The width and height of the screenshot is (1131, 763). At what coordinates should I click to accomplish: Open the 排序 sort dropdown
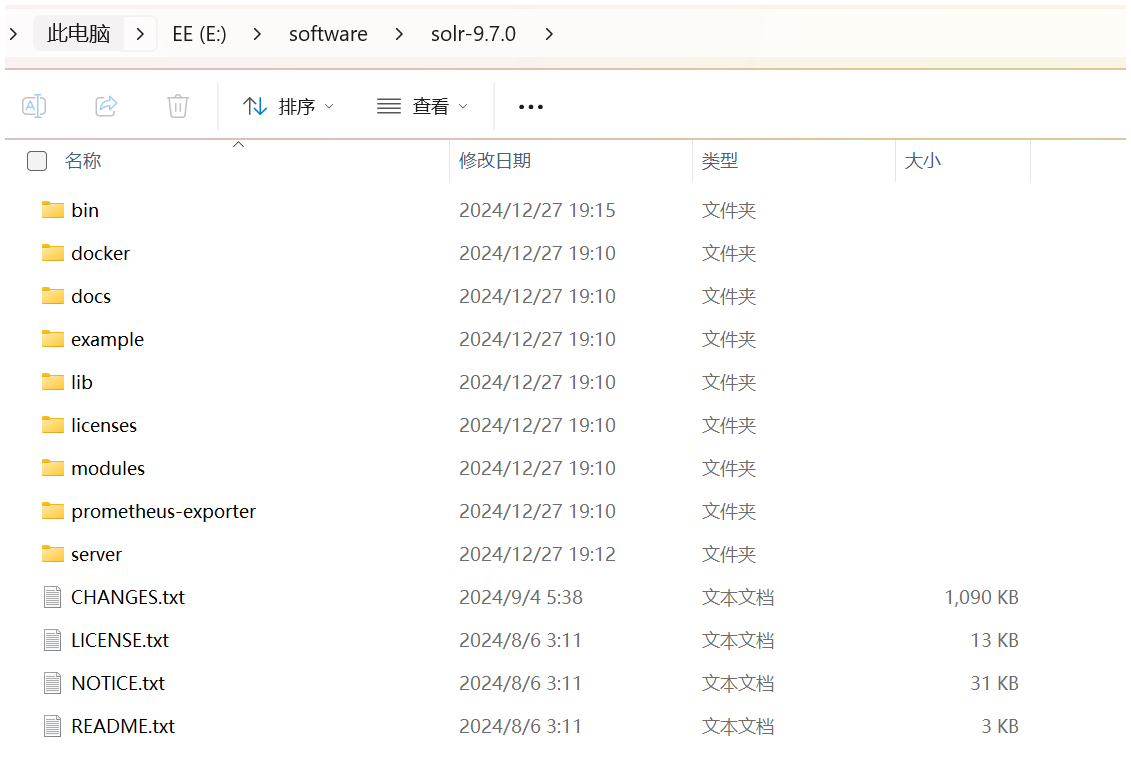pos(289,106)
